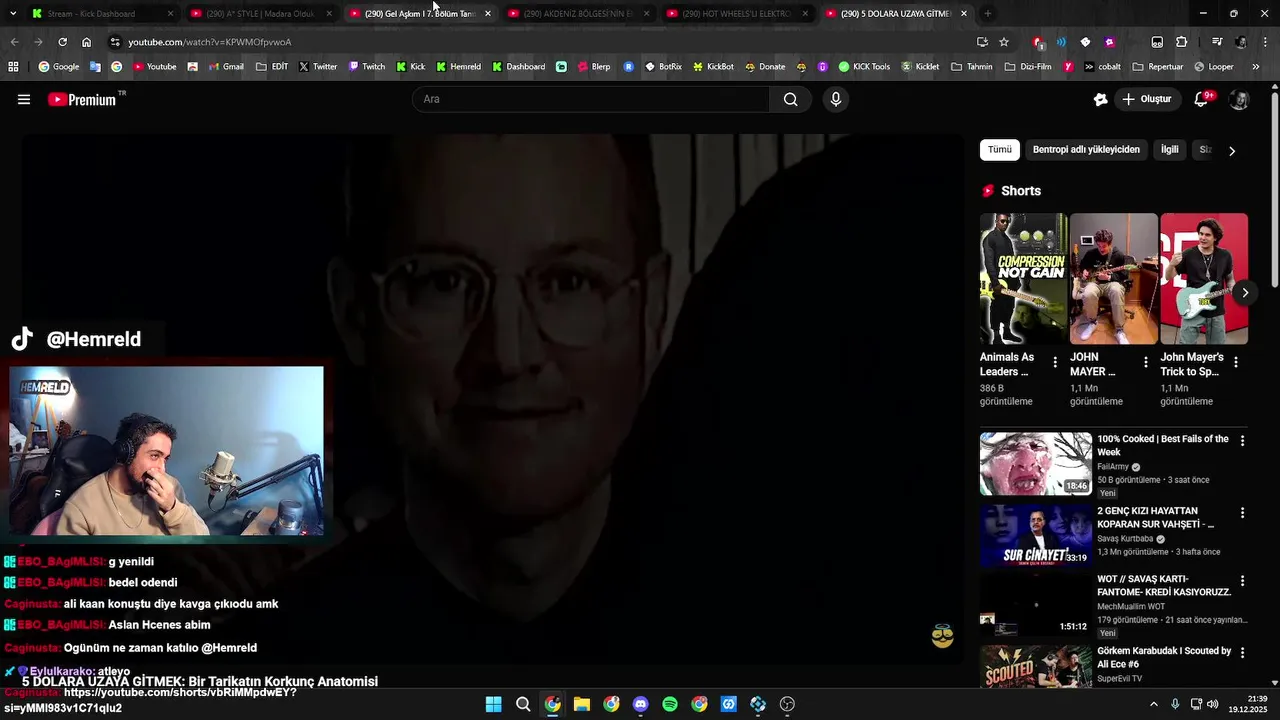1280x720 pixels.
Task: Open 100% Cooked Best Fails video title
Action: 1162,445
